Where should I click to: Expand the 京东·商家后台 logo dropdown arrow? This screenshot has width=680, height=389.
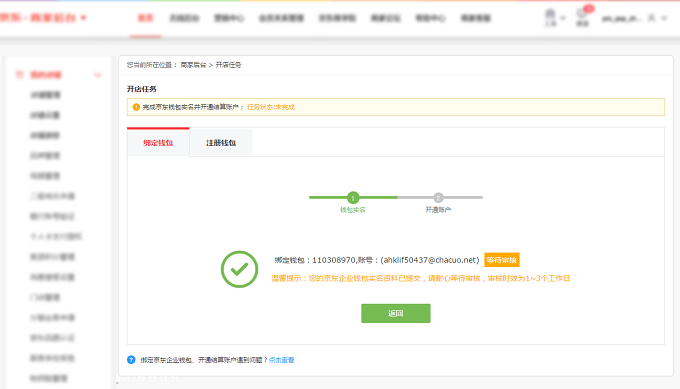(x=83, y=18)
